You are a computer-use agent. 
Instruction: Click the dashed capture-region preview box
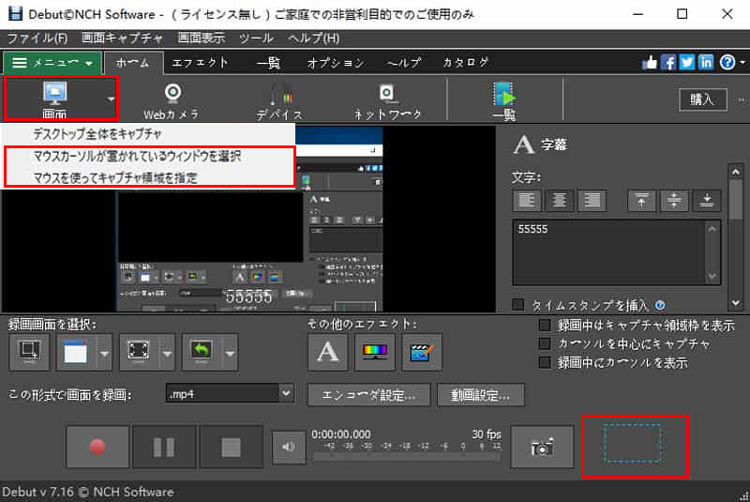pyautogui.click(x=633, y=444)
